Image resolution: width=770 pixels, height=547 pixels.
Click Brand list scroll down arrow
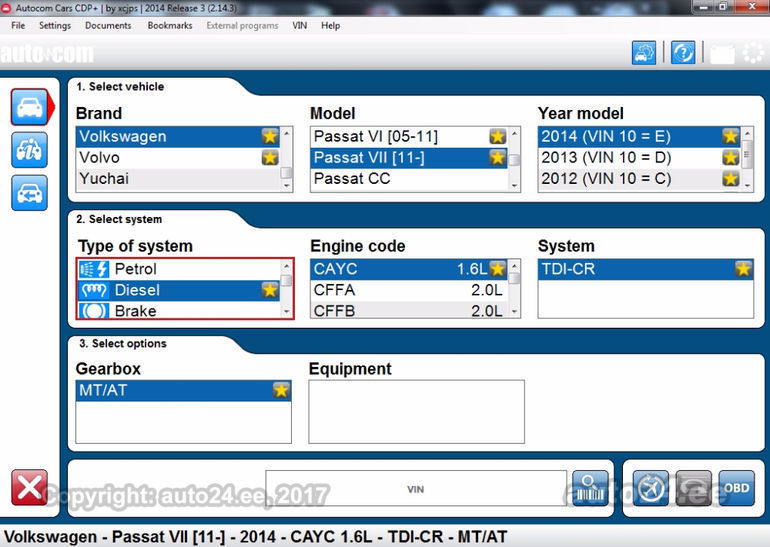tap(287, 186)
